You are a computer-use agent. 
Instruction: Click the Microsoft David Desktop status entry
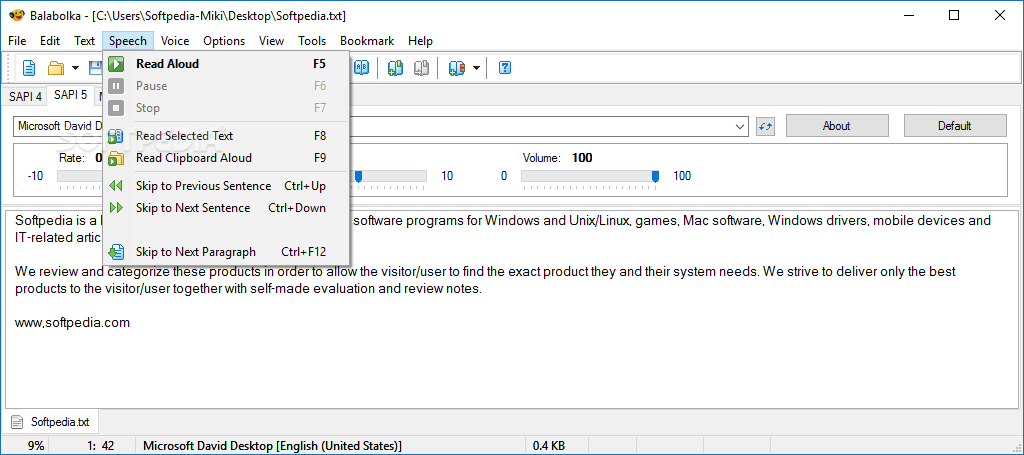click(x=272, y=447)
